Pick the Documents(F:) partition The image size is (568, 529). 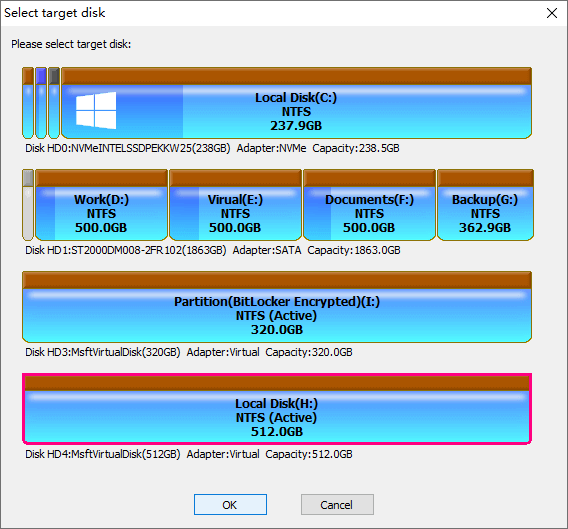pos(369,205)
